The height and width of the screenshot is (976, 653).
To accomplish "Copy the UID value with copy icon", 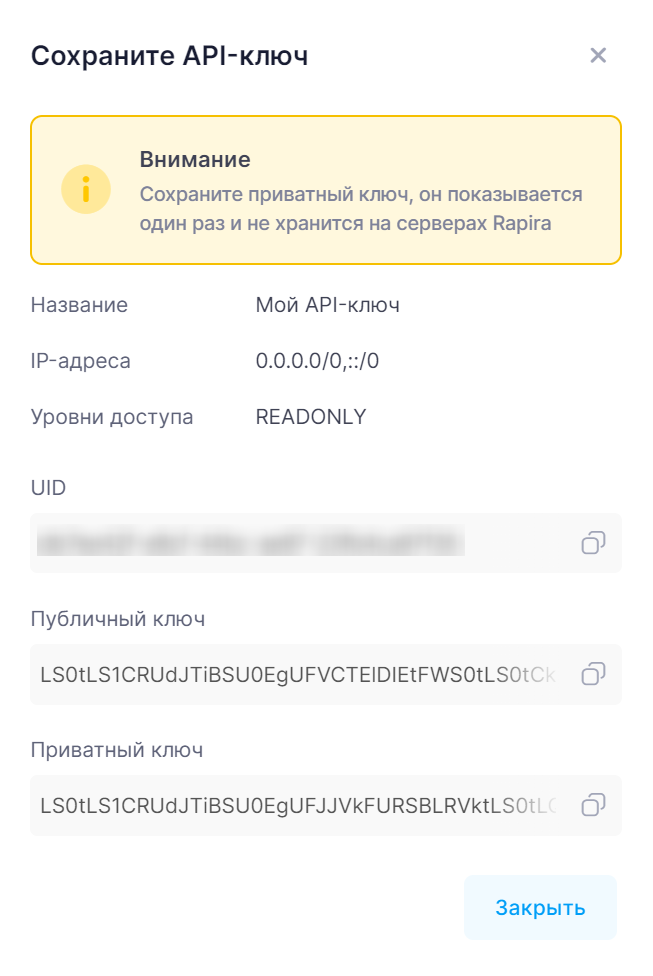I will click(x=593, y=543).
